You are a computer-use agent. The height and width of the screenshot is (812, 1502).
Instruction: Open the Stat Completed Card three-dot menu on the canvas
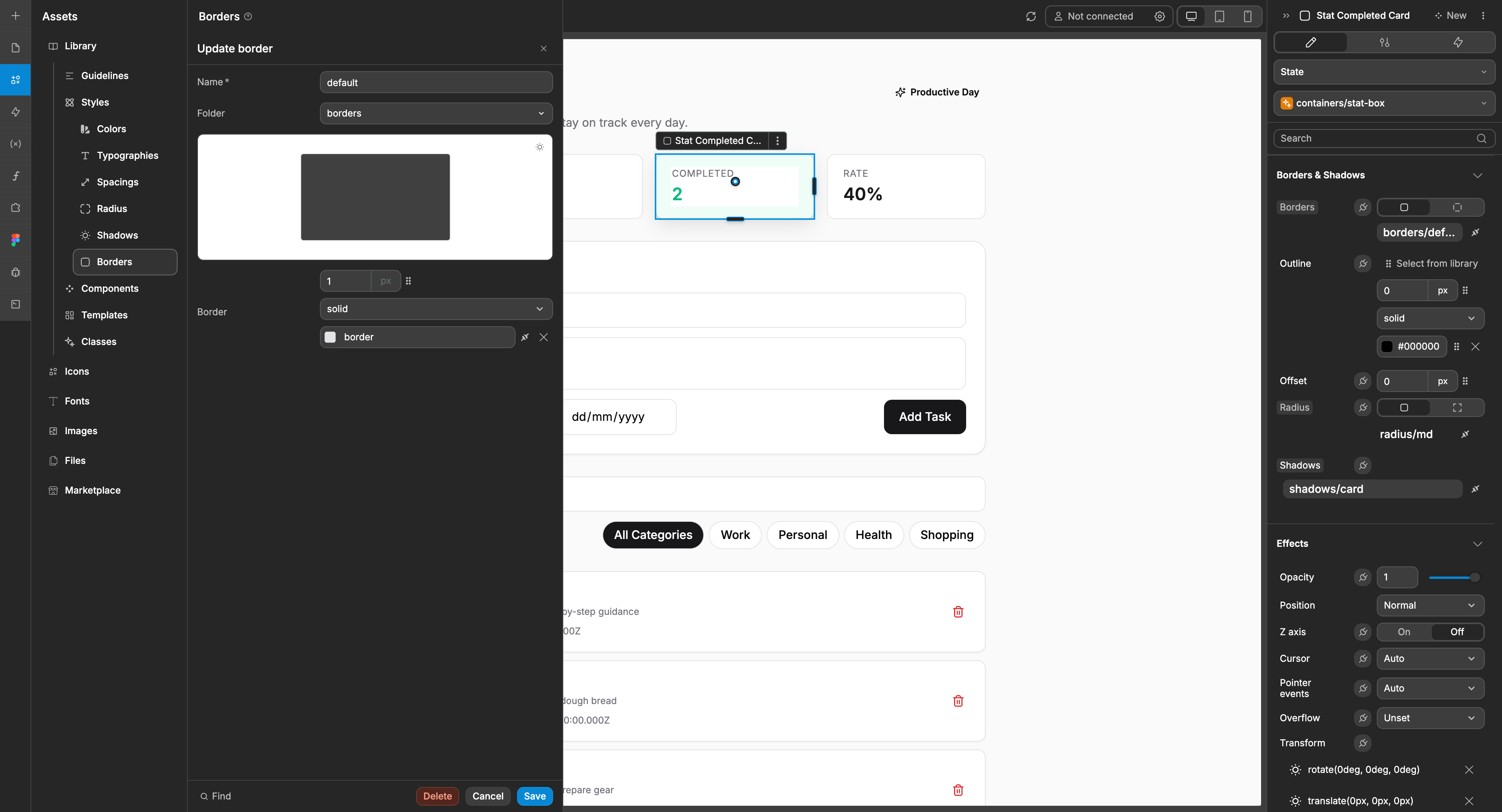click(777, 140)
